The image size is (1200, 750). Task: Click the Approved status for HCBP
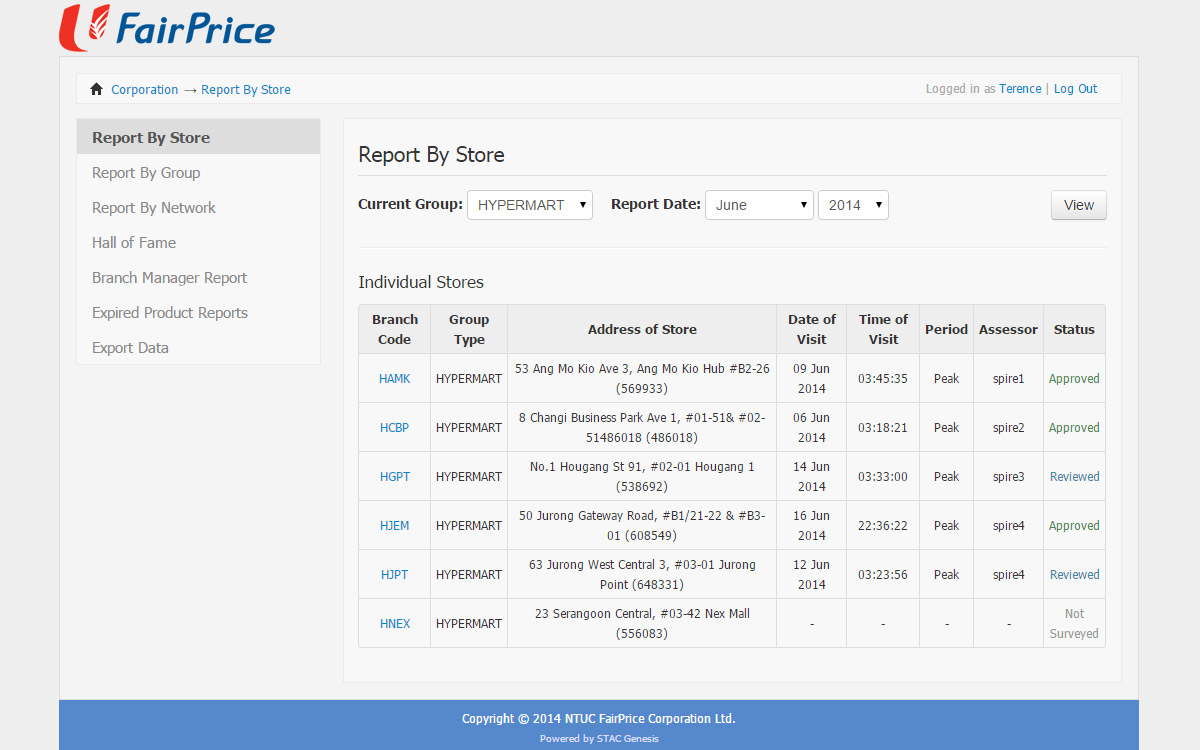pyautogui.click(x=1074, y=427)
